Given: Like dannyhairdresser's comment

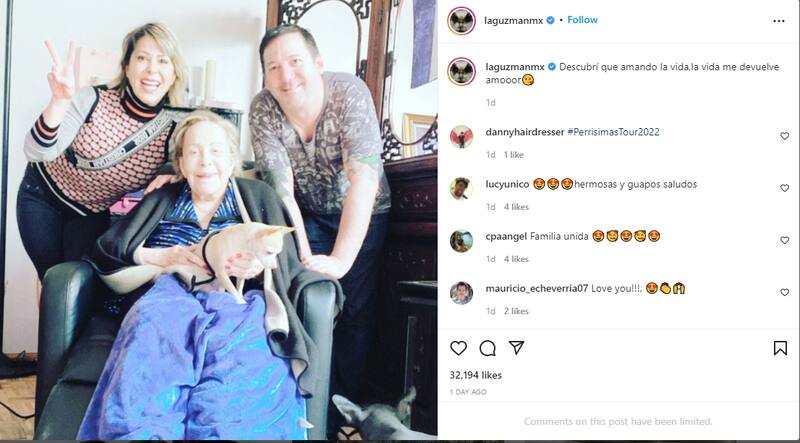Looking at the screenshot, I should click(x=785, y=136).
